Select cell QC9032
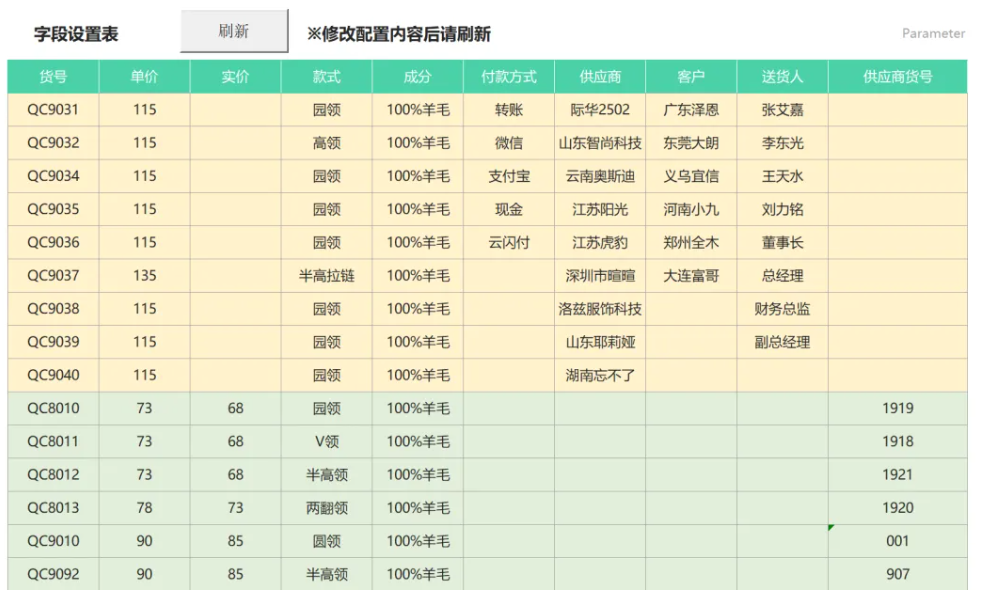The image size is (981, 598). (53, 143)
